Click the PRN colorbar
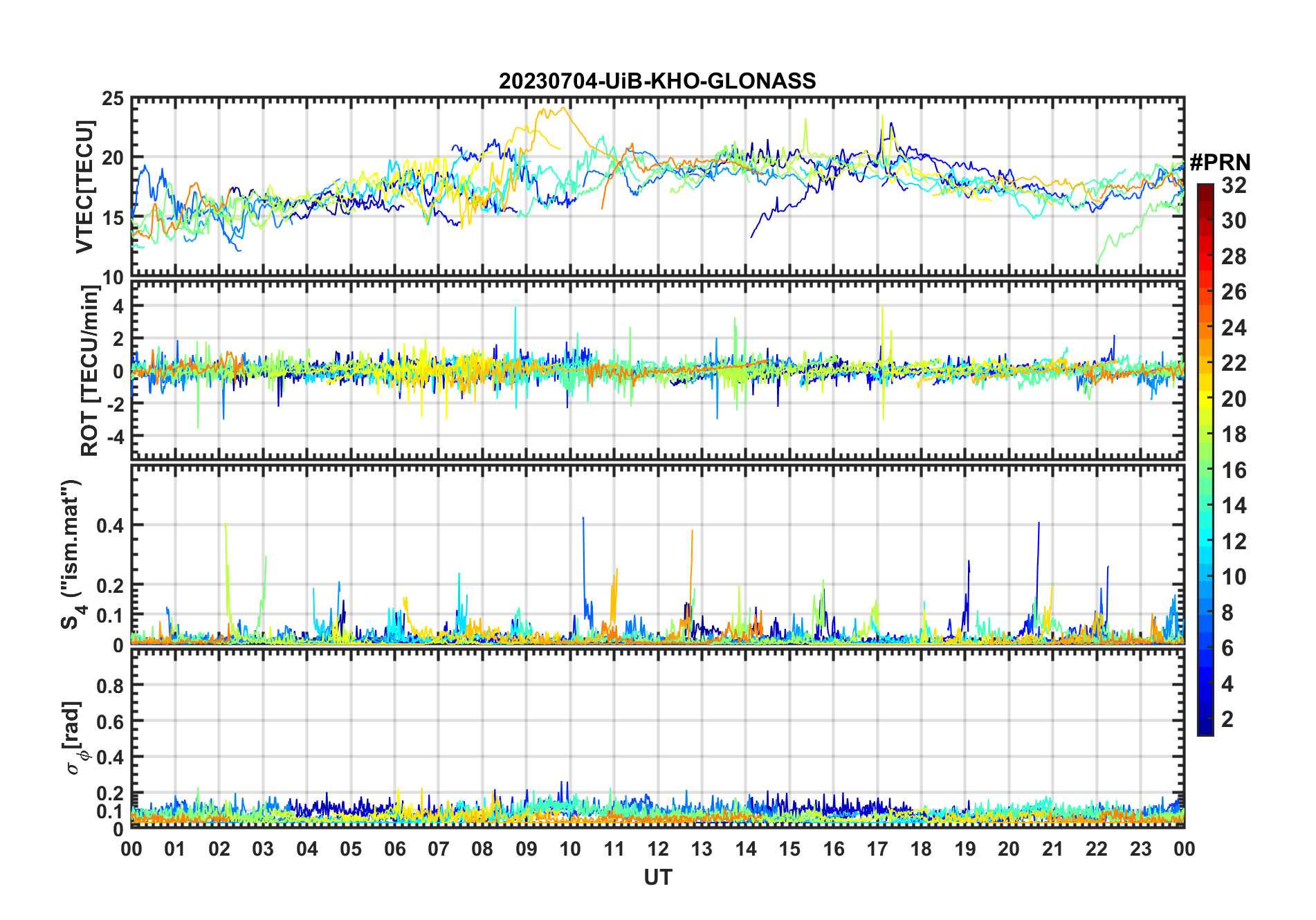This screenshot has width=1316, height=920. click(x=1205, y=459)
